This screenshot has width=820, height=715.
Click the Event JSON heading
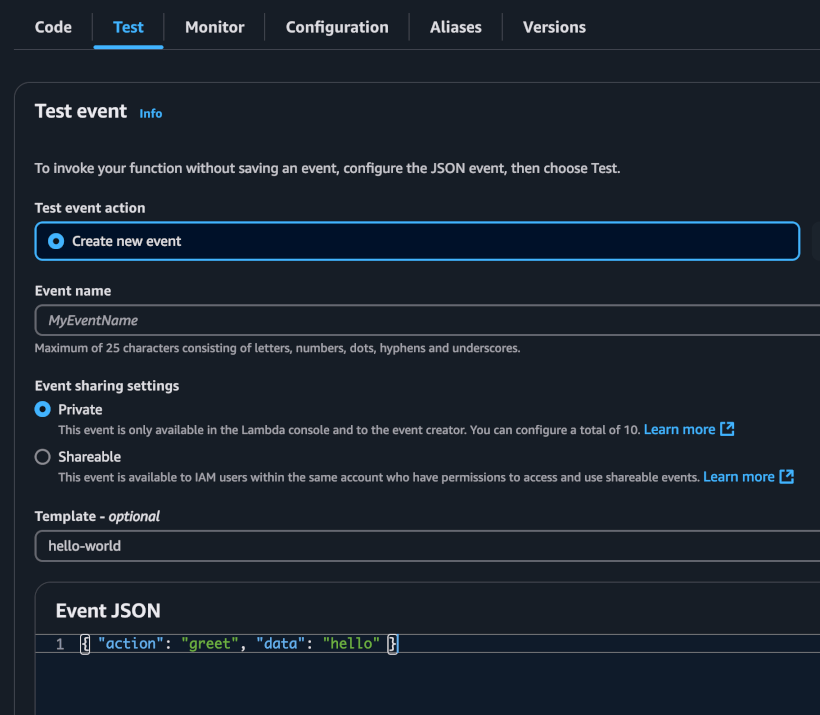108,611
